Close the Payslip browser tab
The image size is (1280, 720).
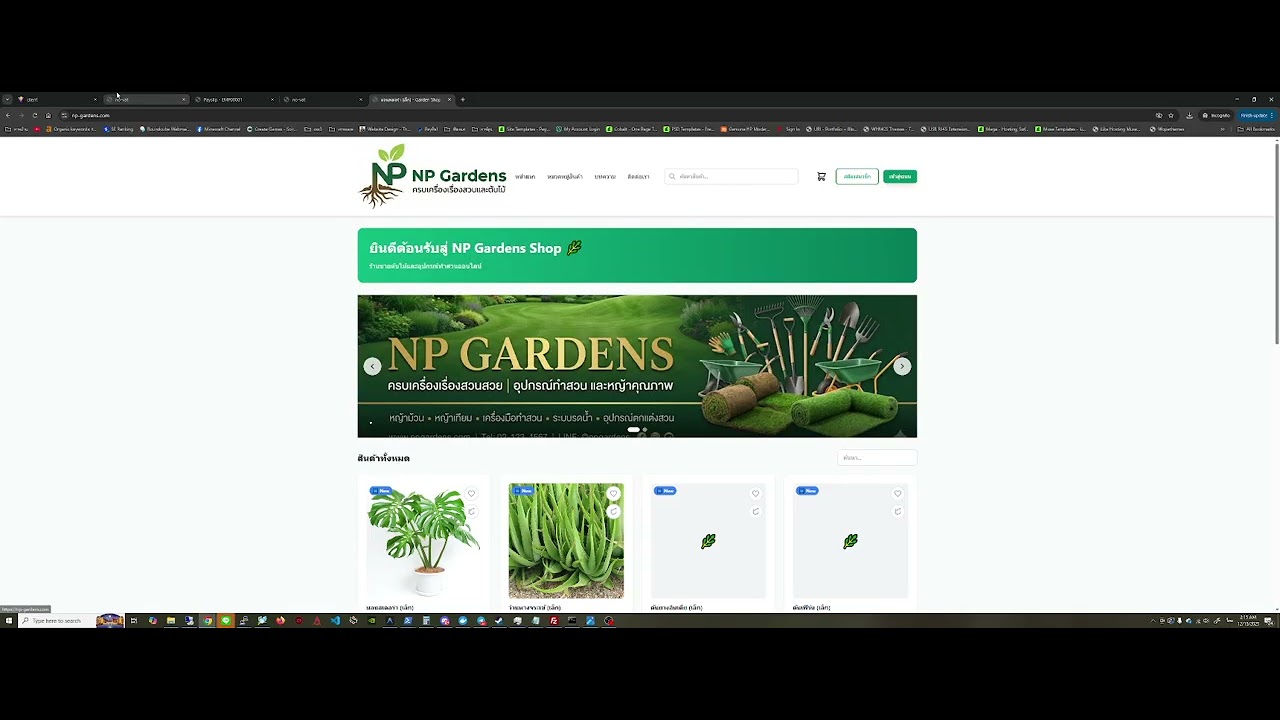pos(271,99)
